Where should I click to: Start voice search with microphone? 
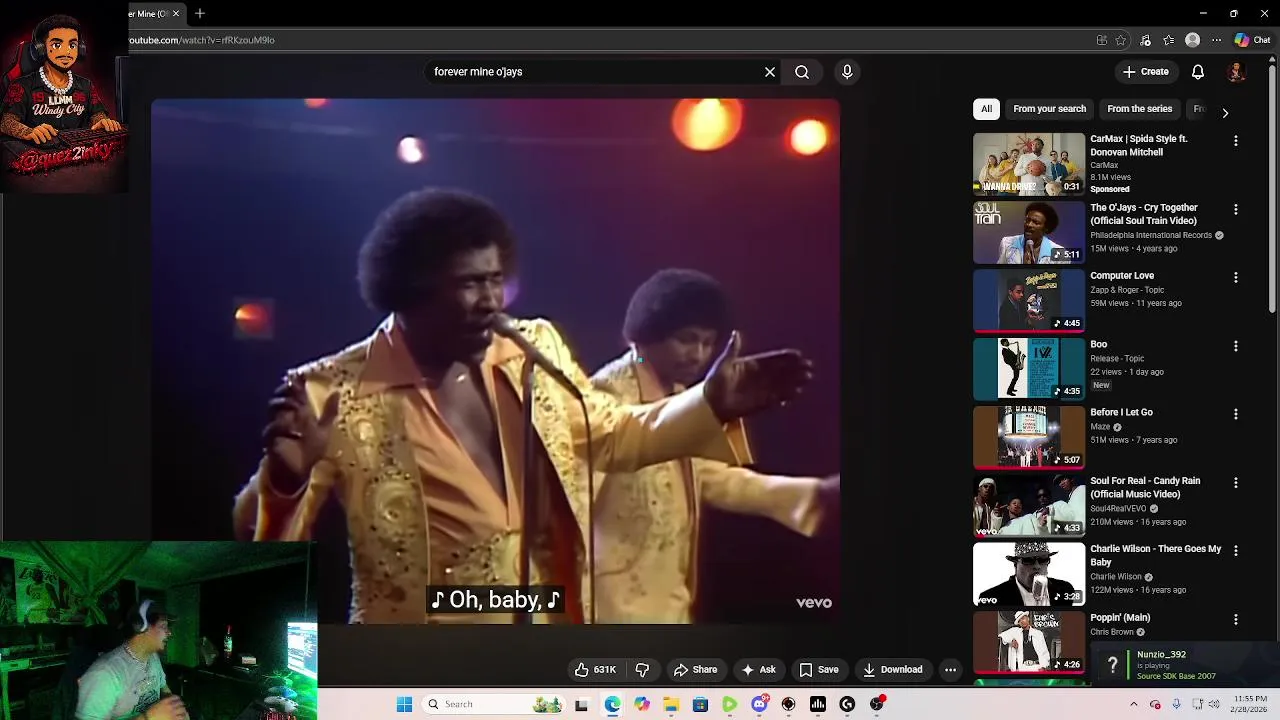coord(847,72)
